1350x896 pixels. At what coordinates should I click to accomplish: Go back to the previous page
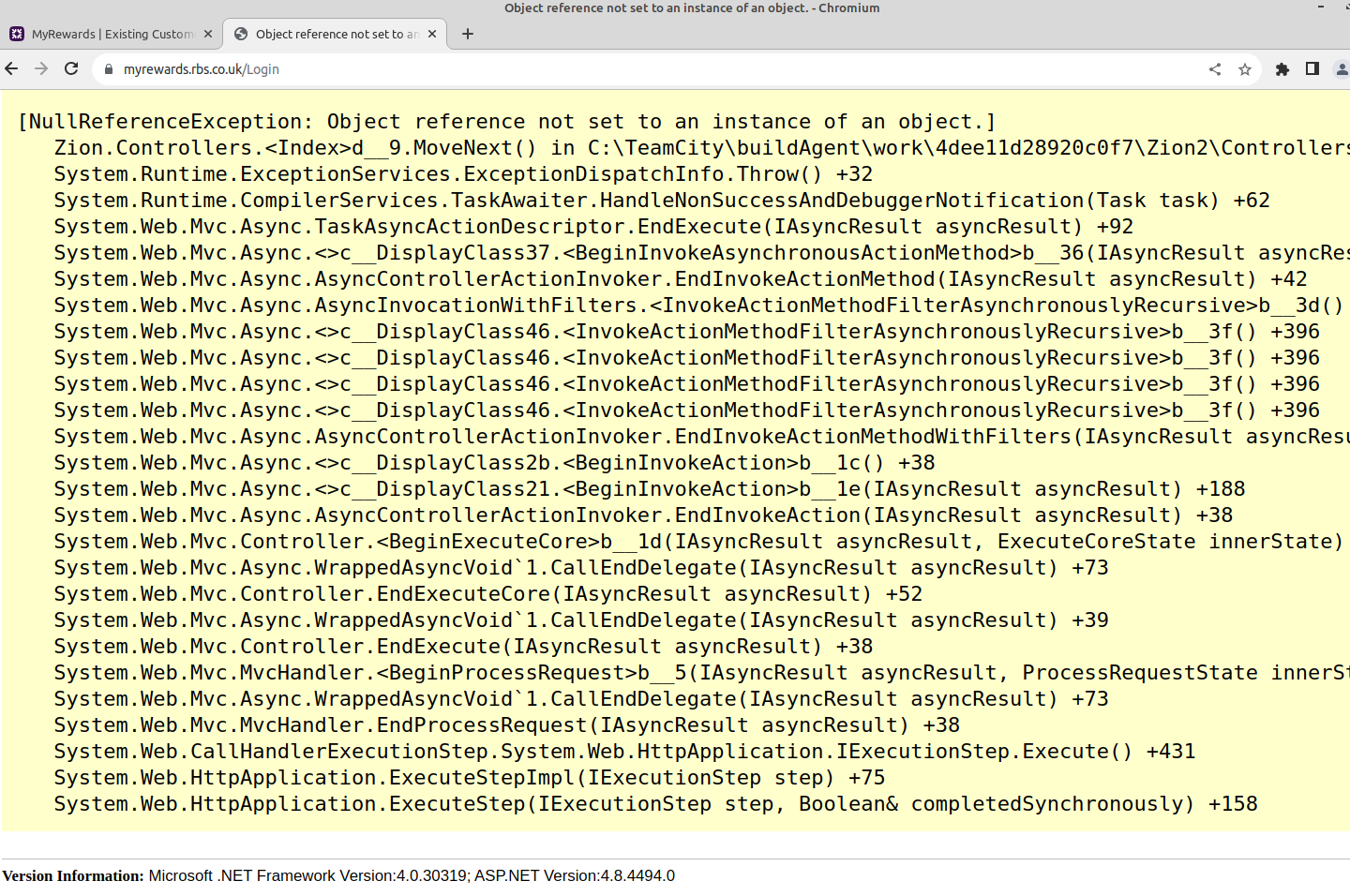pyautogui.click(x=12, y=68)
